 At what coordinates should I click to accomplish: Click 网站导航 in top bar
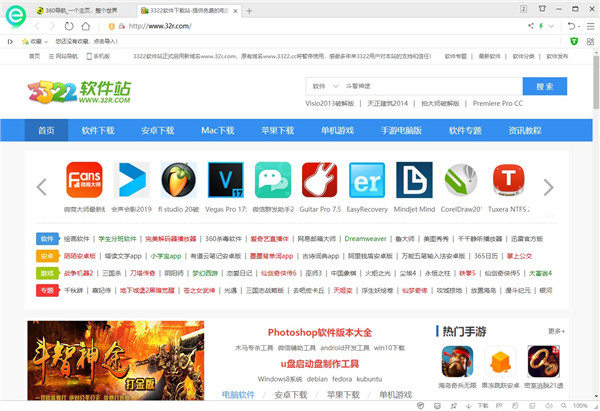[64, 56]
